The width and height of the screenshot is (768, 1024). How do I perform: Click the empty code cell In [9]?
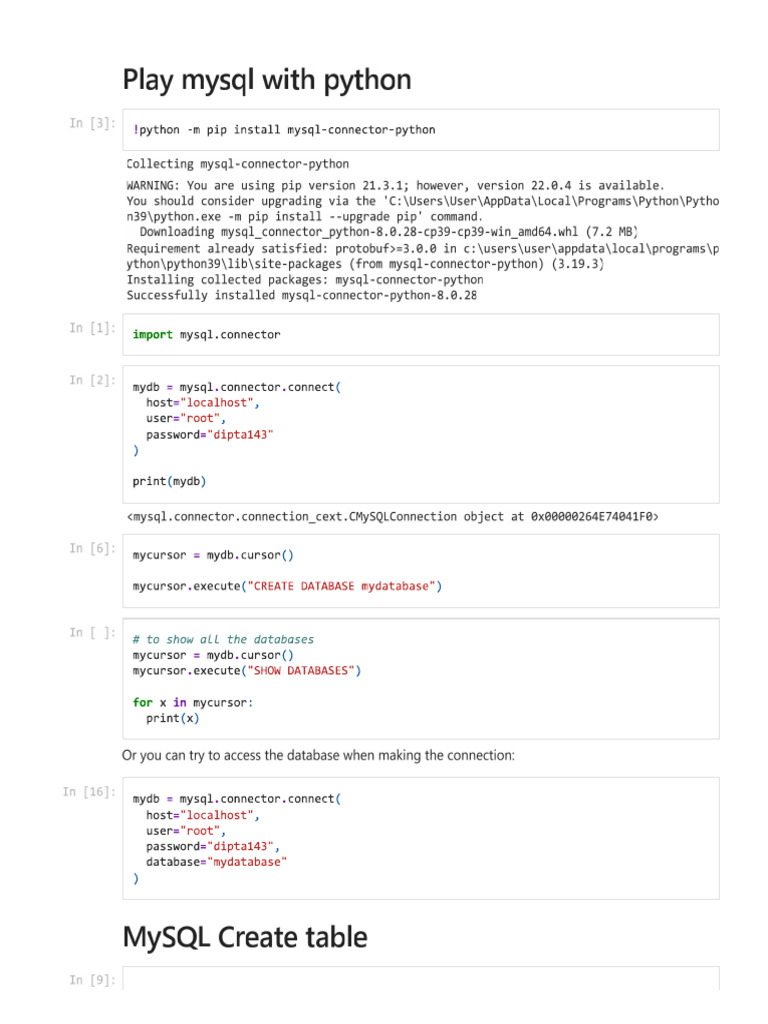coord(421,979)
